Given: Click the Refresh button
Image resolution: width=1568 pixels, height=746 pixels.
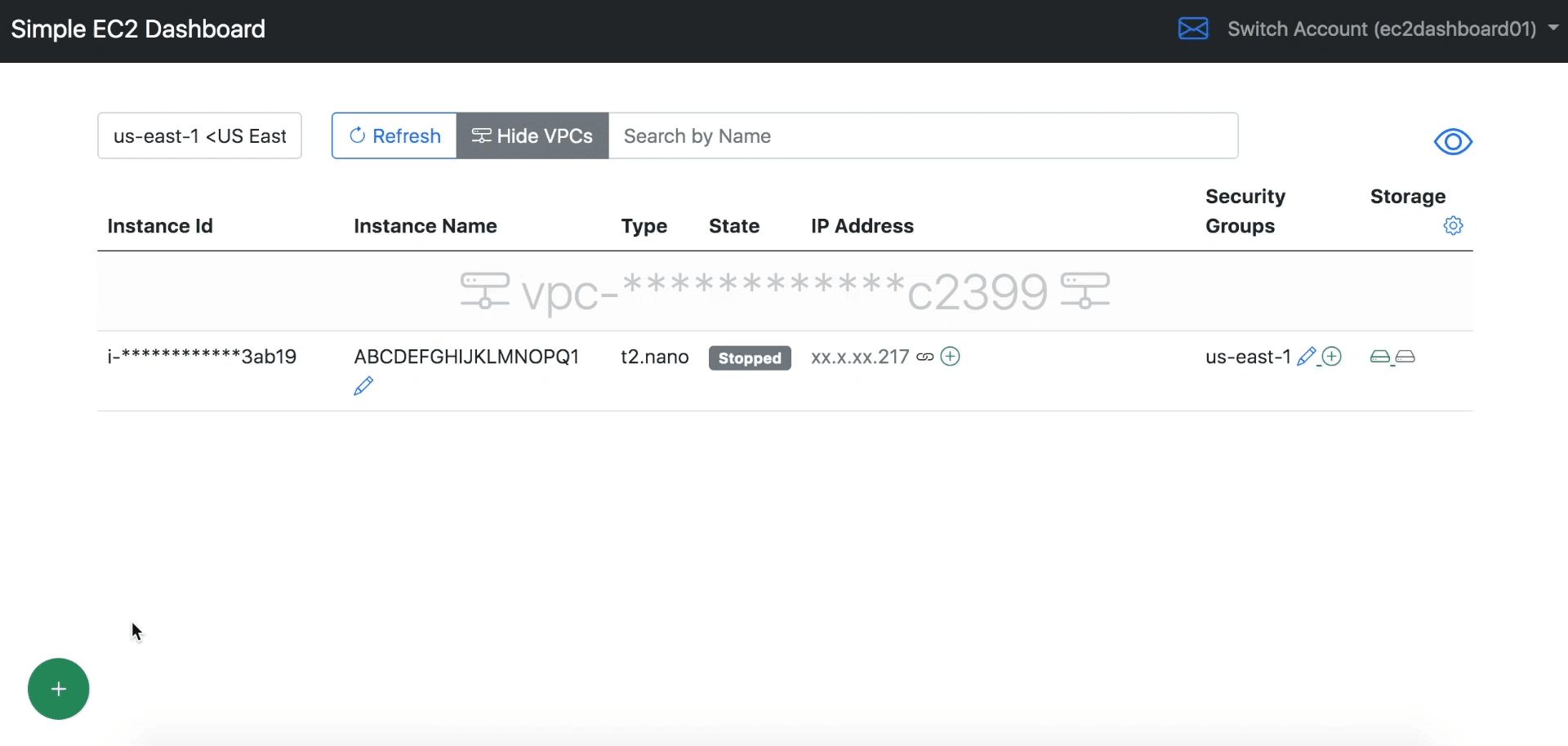Looking at the screenshot, I should click(x=394, y=135).
